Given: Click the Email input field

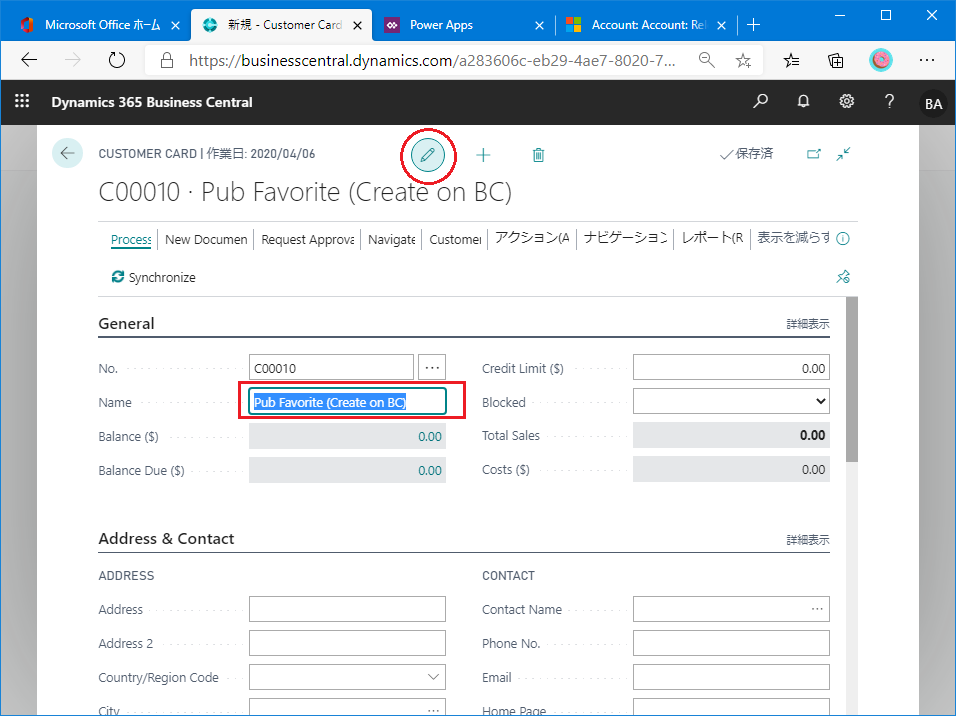Looking at the screenshot, I should click(x=731, y=677).
